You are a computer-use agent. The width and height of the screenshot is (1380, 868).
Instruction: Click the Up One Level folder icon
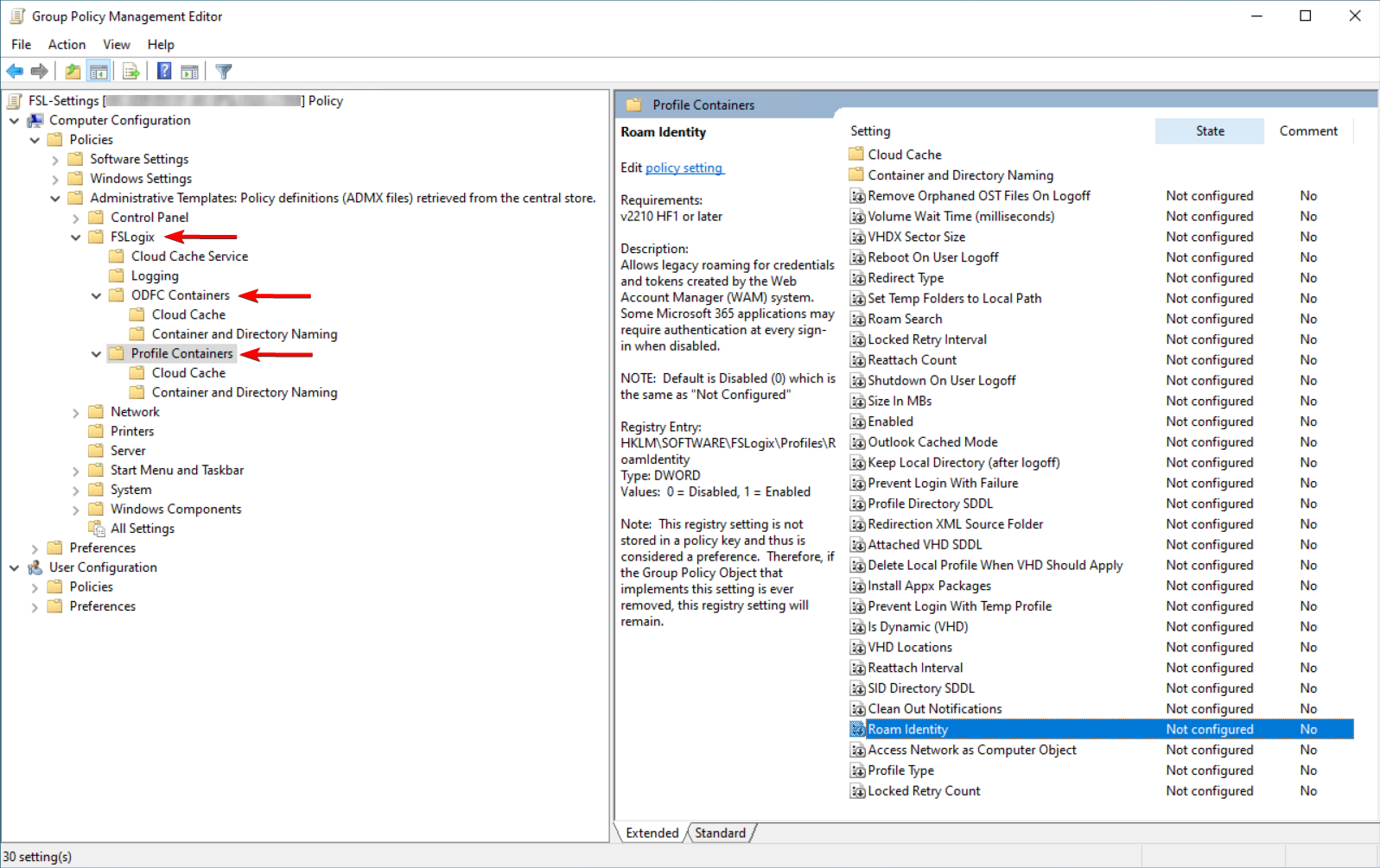tap(73, 72)
